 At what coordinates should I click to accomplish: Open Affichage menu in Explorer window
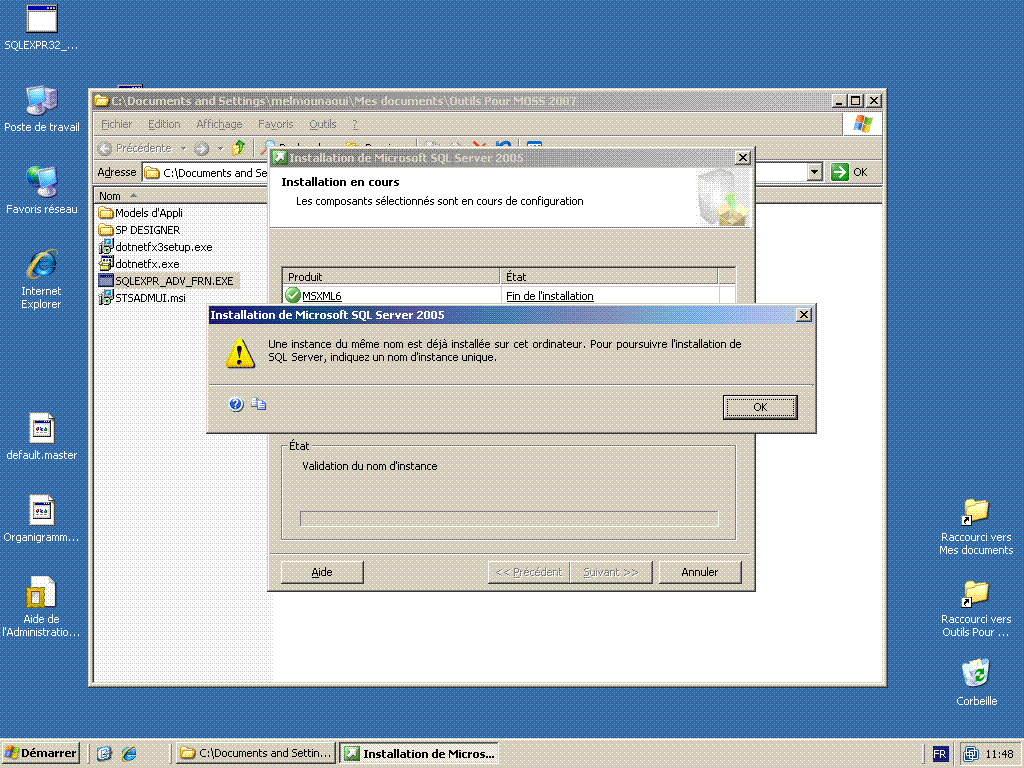(x=219, y=124)
